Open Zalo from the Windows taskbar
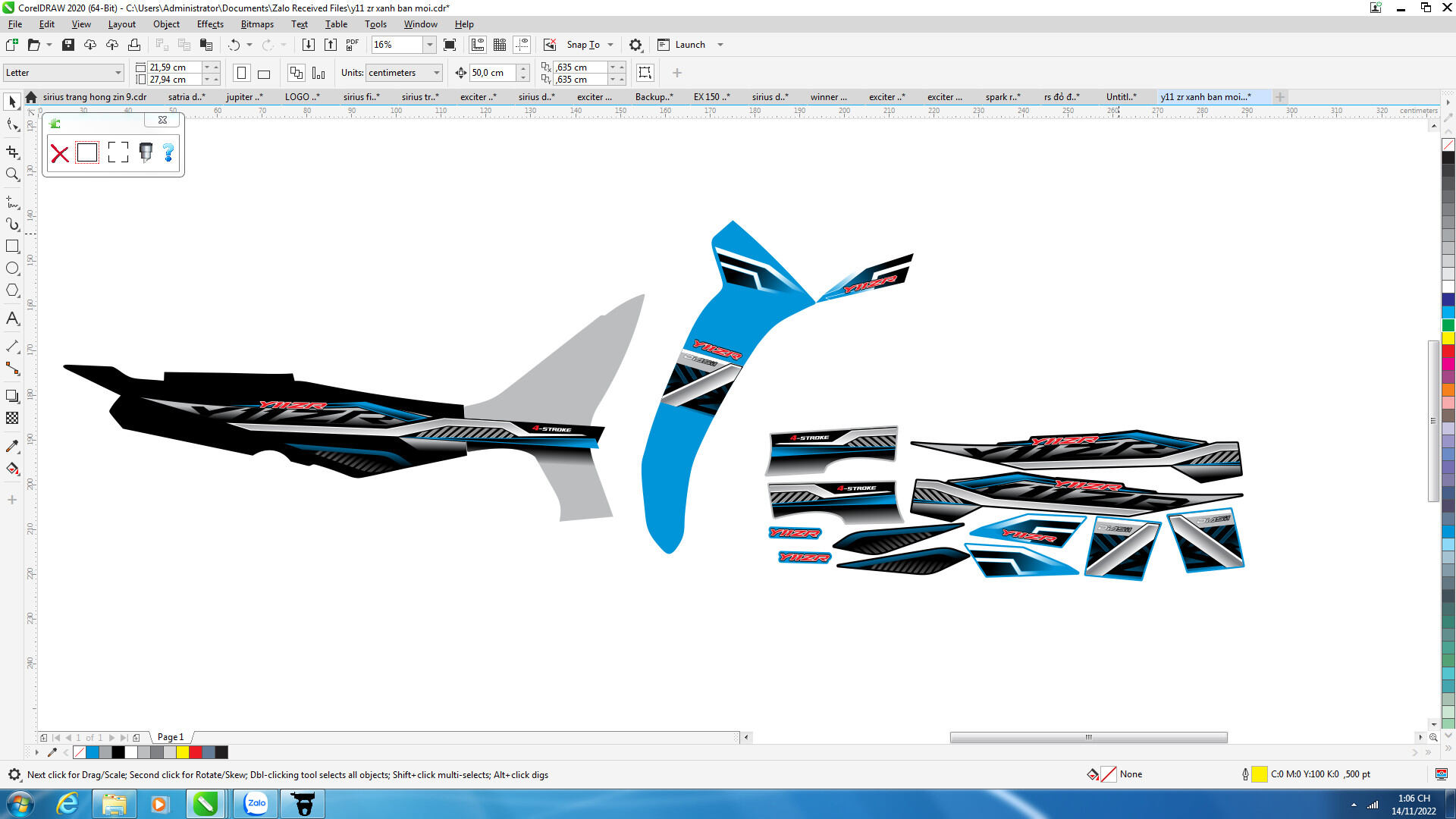 pyautogui.click(x=256, y=804)
